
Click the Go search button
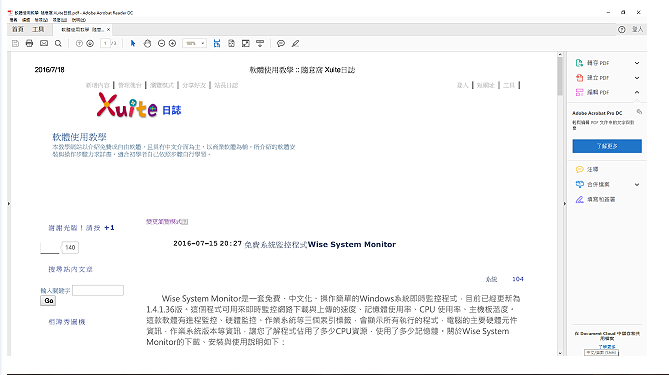48,301
